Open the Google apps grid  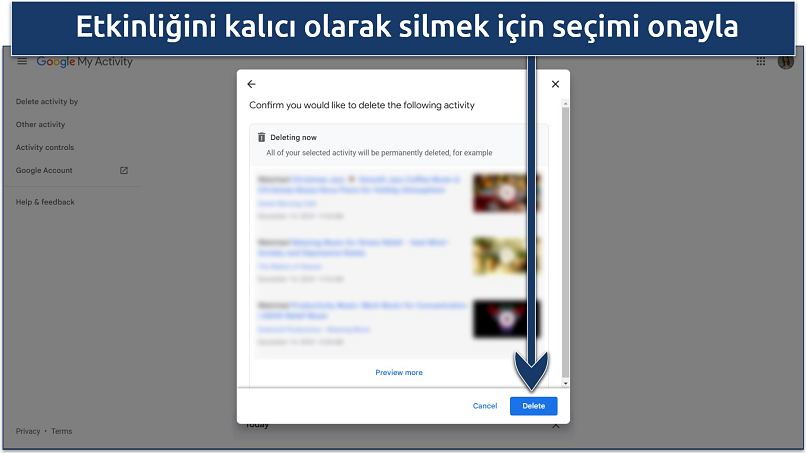(761, 62)
